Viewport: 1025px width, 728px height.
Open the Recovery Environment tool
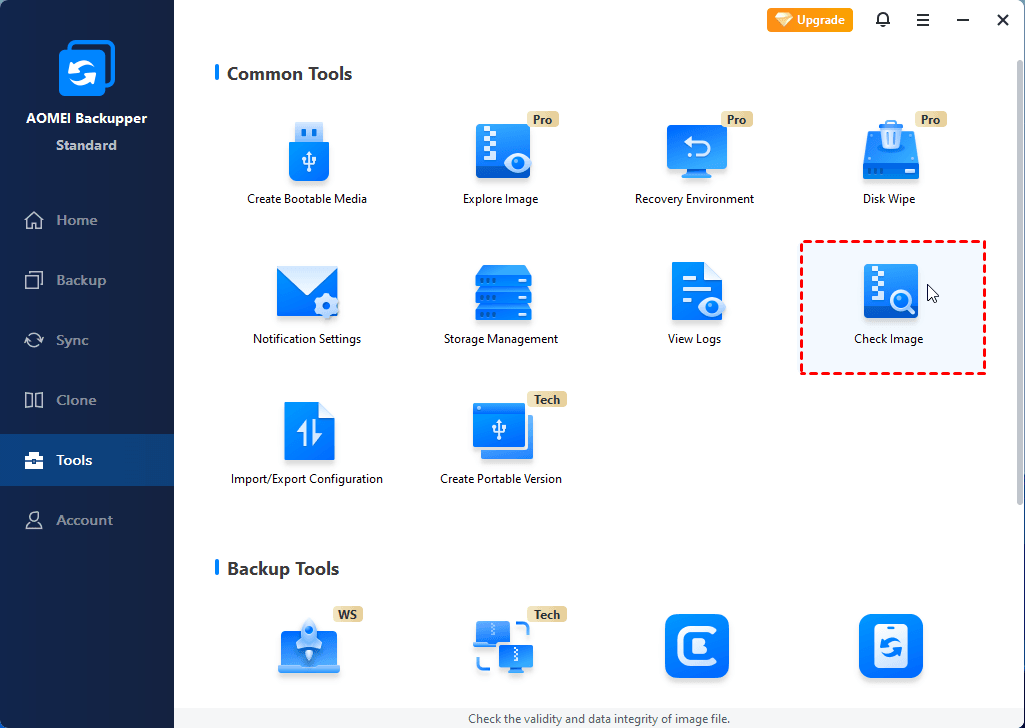click(x=695, y=153)
